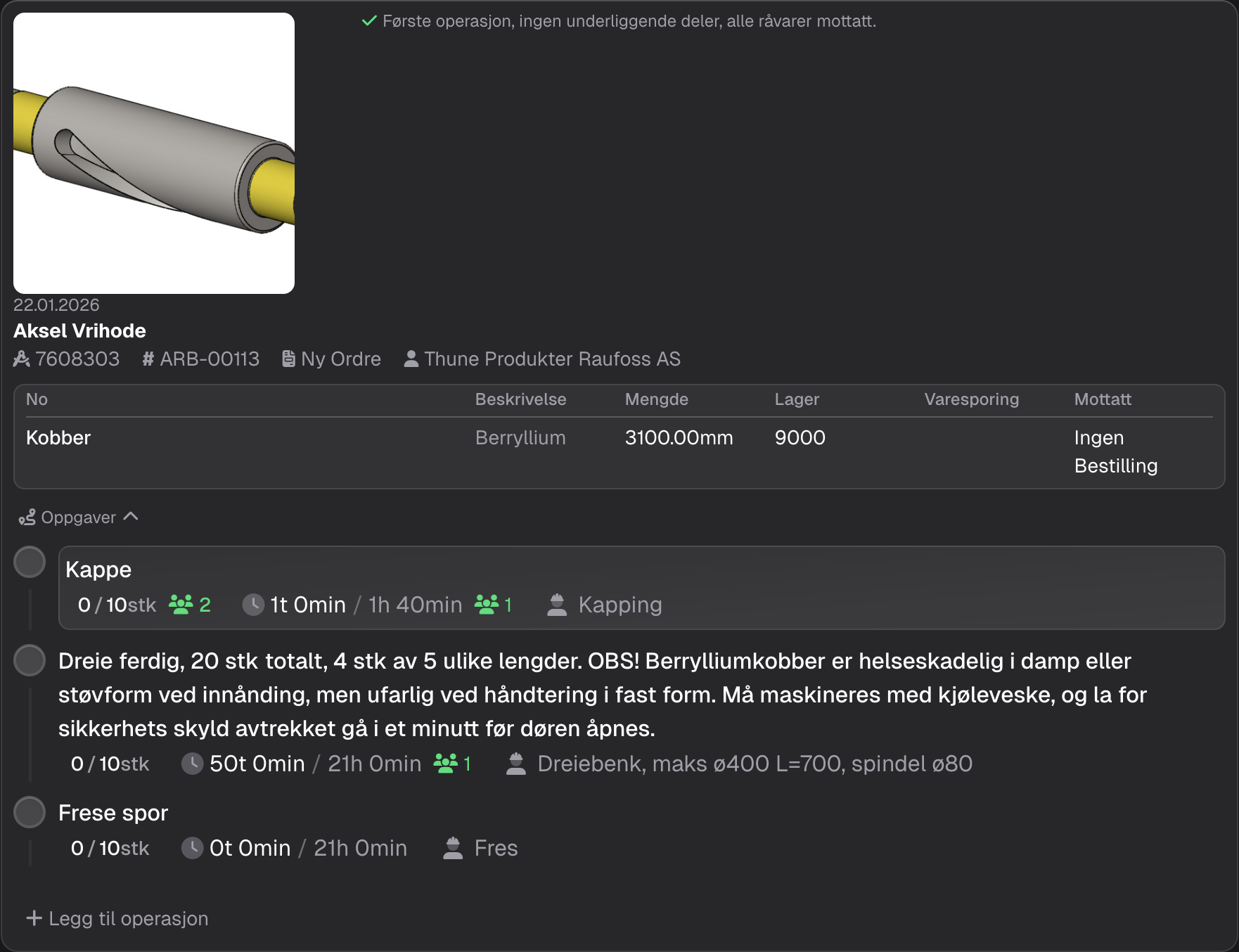Click Legg til operasjon to add operation
Viewport: 1239px width, 952px height.
point(117,918)
